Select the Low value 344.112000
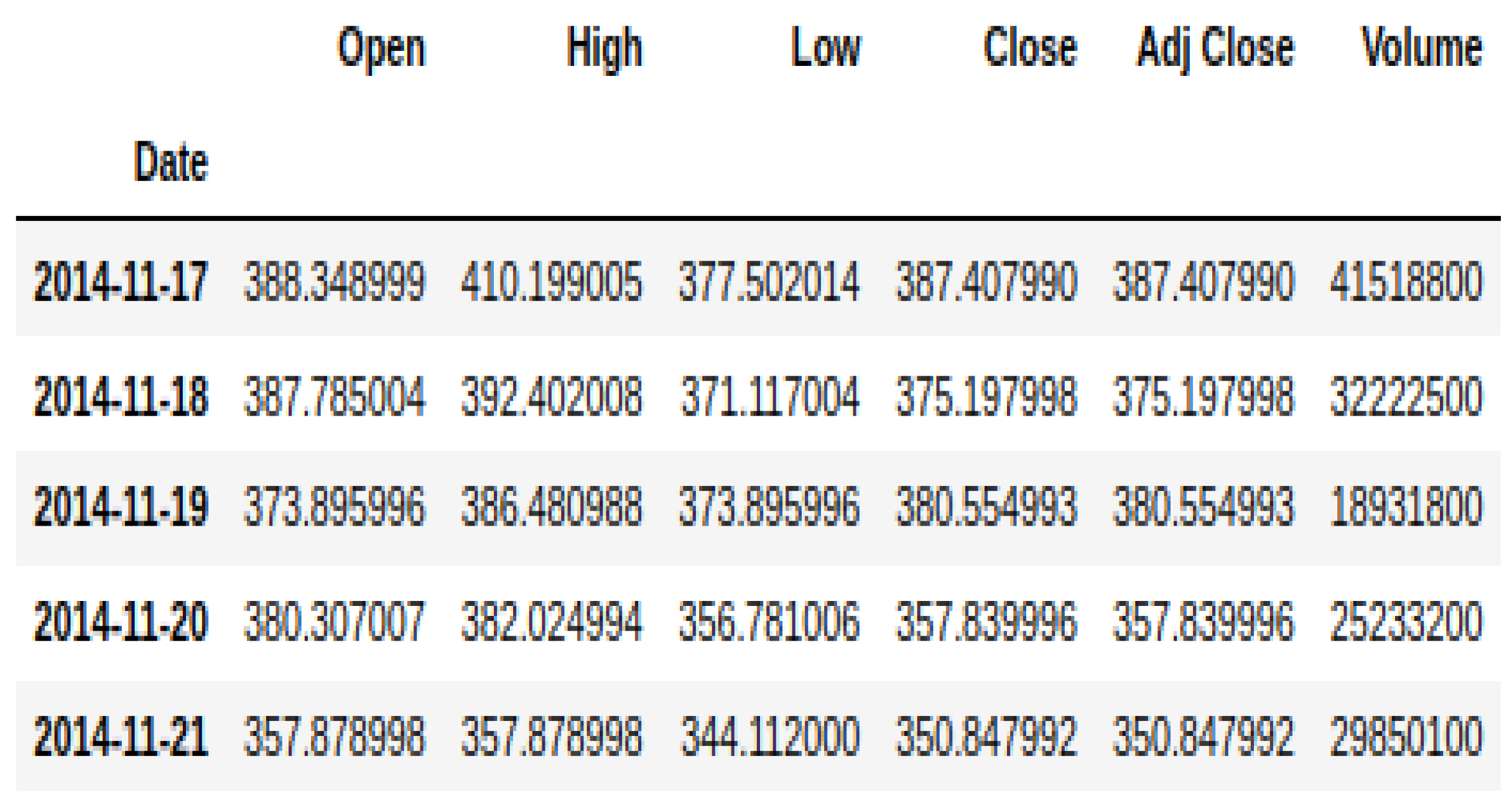 coord(770,737)
